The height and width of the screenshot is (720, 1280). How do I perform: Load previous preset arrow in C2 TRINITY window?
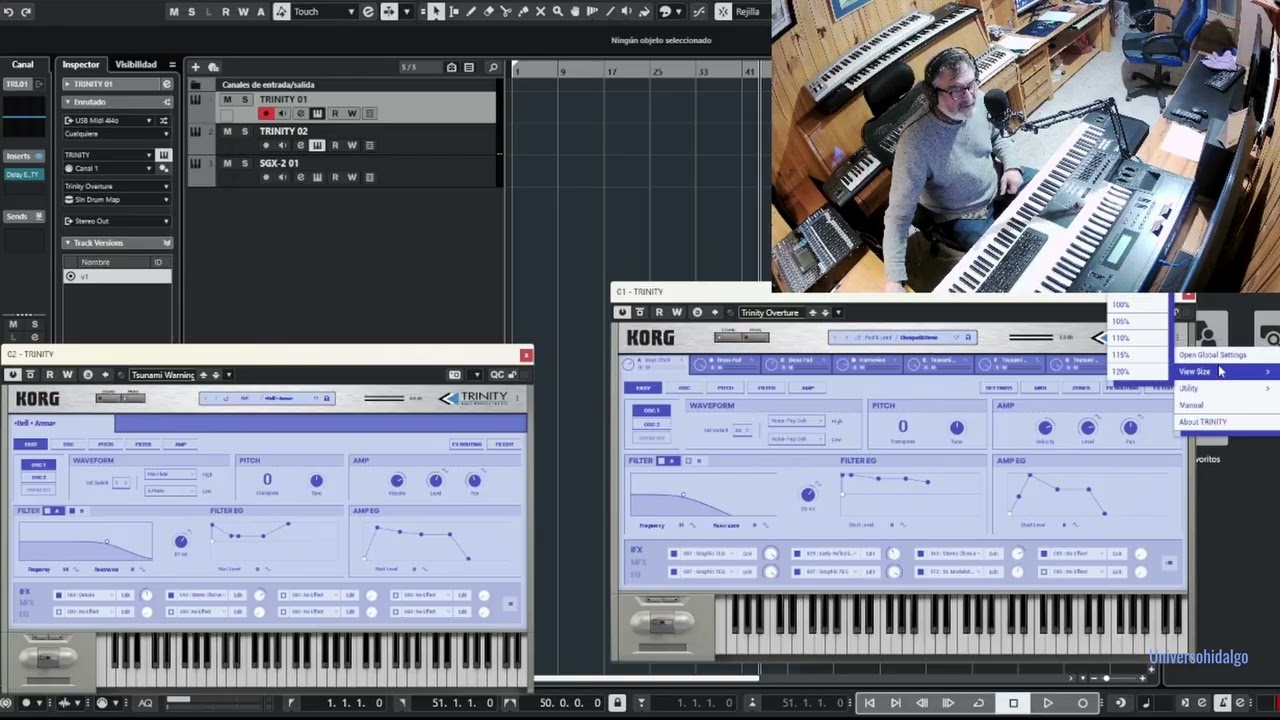coord(203,375)
